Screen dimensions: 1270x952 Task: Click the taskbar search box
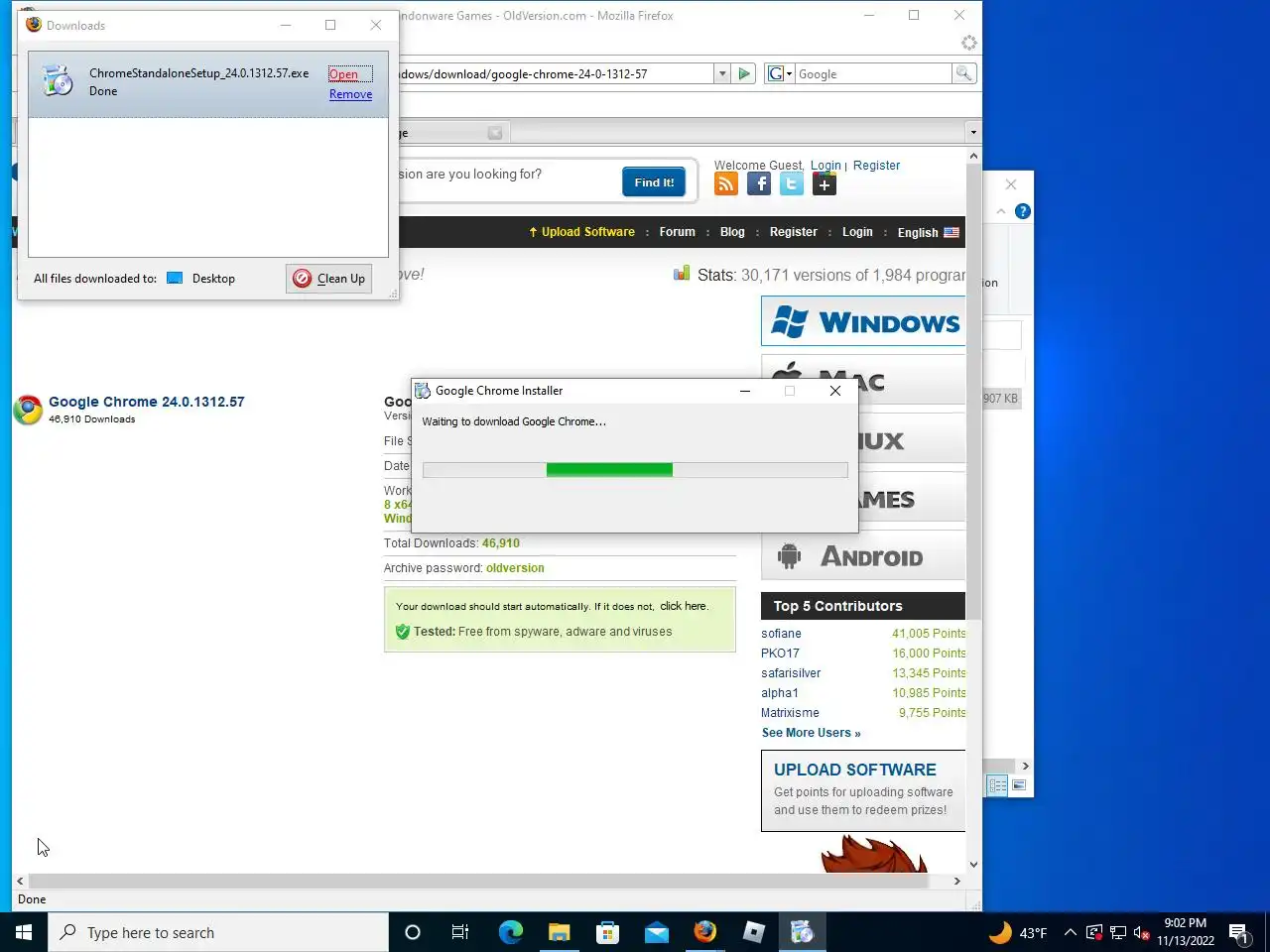click(218, 932)
